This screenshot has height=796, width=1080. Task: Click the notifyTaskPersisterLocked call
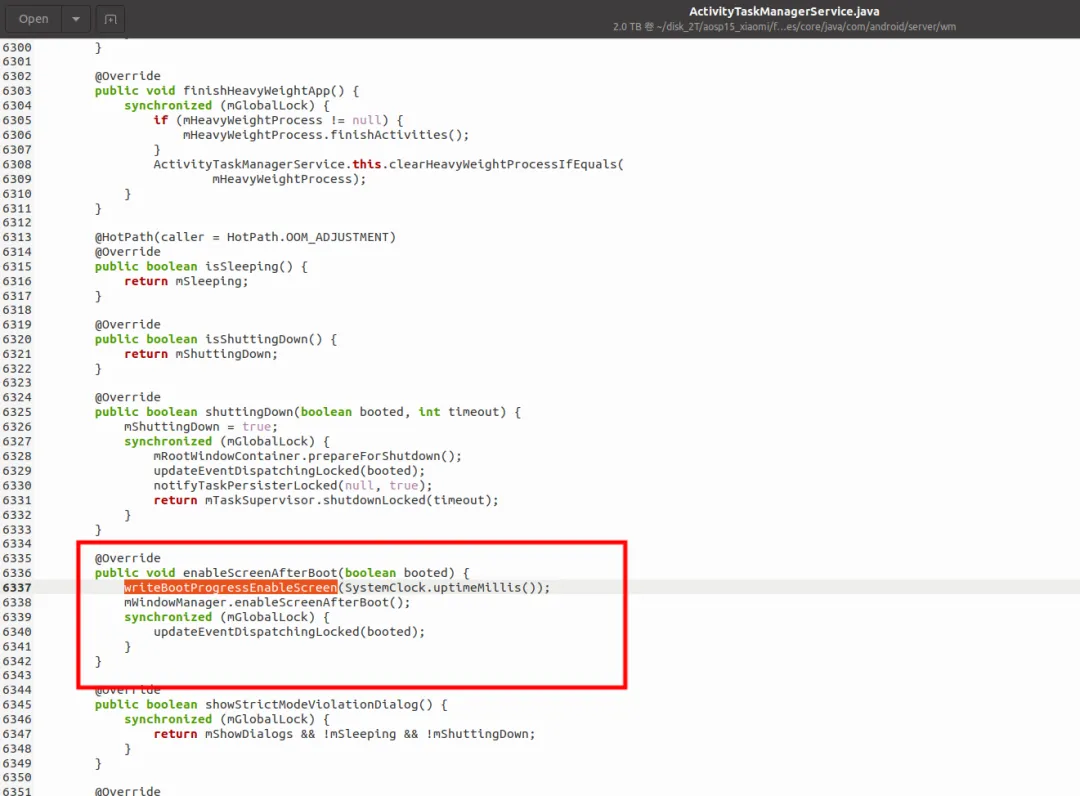[x=293, y=485]
